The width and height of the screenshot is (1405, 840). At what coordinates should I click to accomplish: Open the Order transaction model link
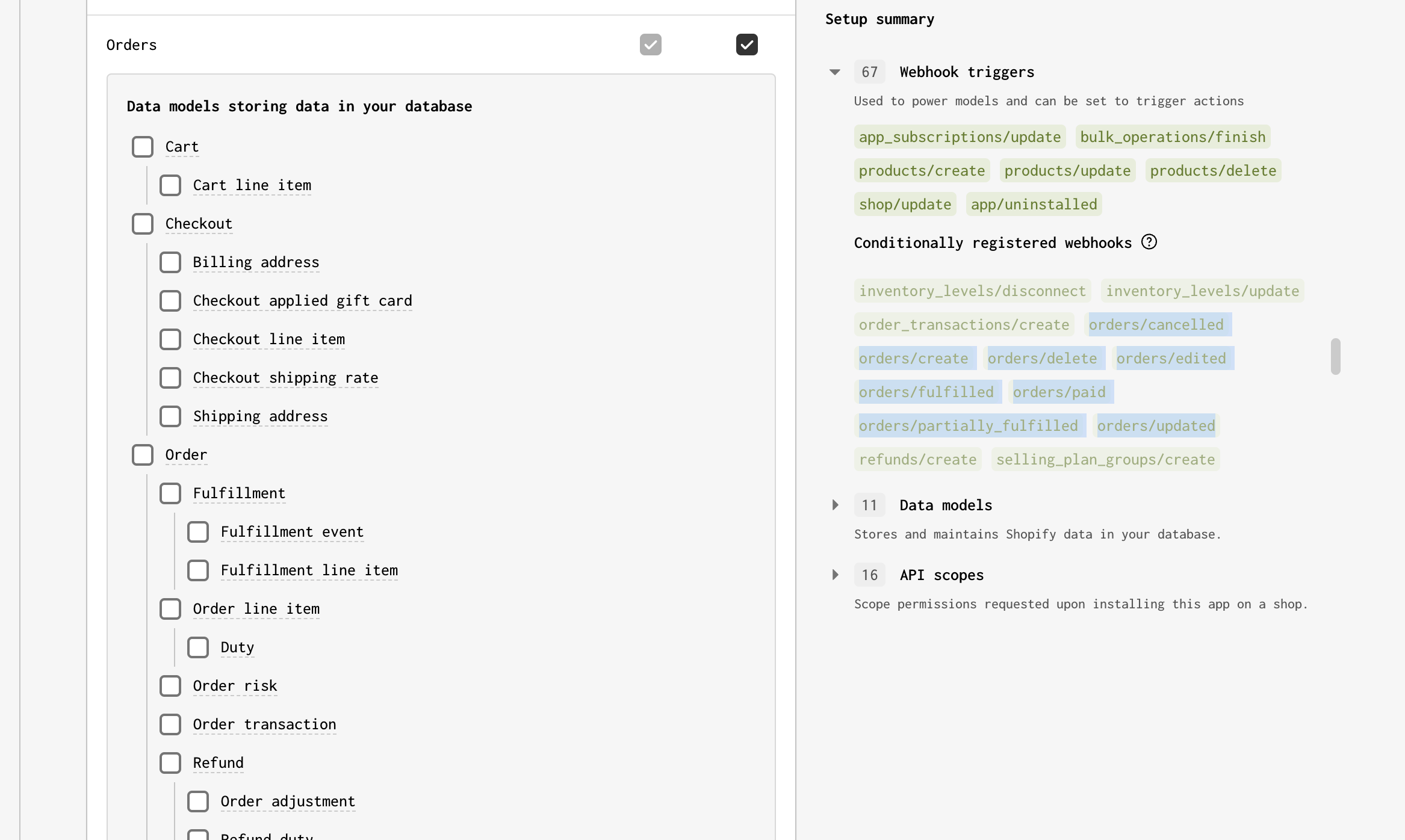point(264,724)
